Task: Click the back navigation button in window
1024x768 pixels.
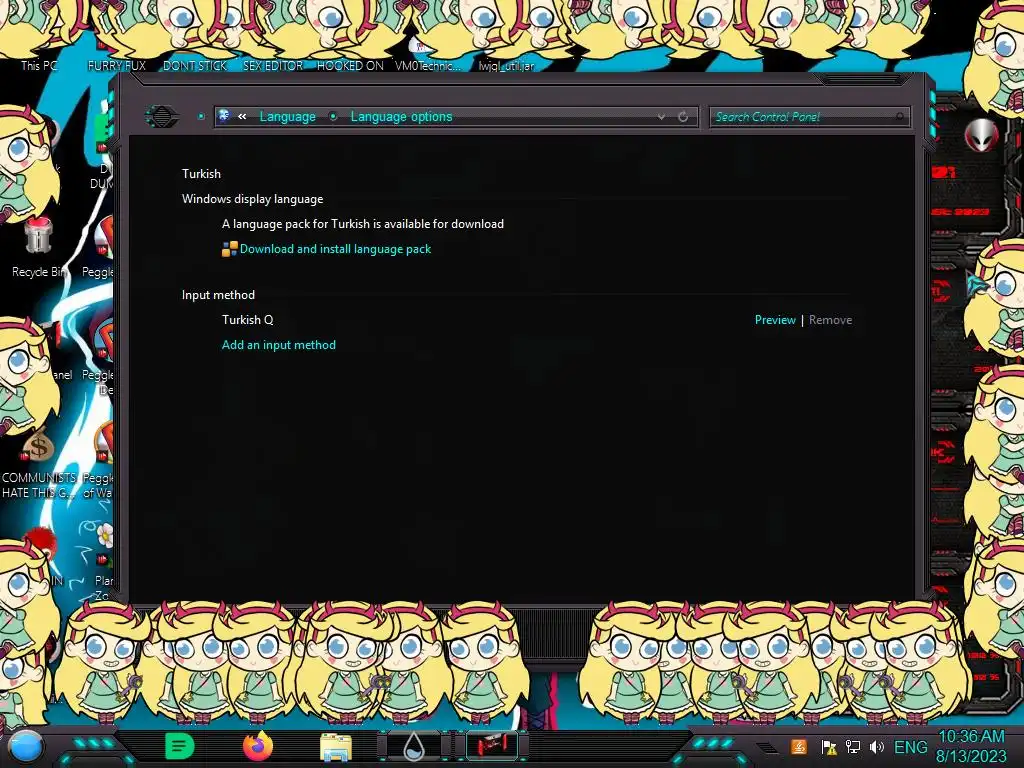Action: [x=161, y=116]
